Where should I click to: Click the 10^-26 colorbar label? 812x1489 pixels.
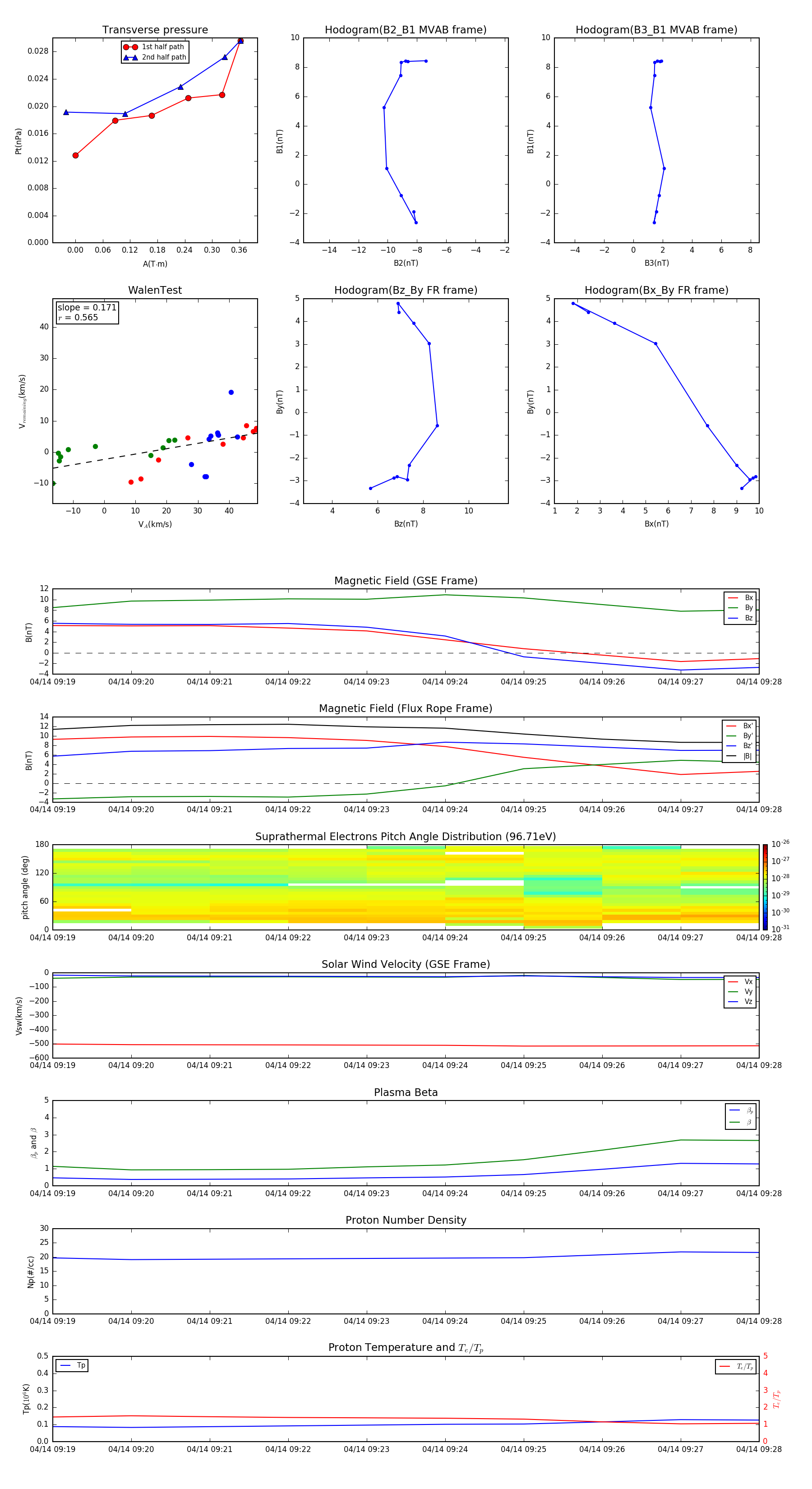tap(780, 844)
